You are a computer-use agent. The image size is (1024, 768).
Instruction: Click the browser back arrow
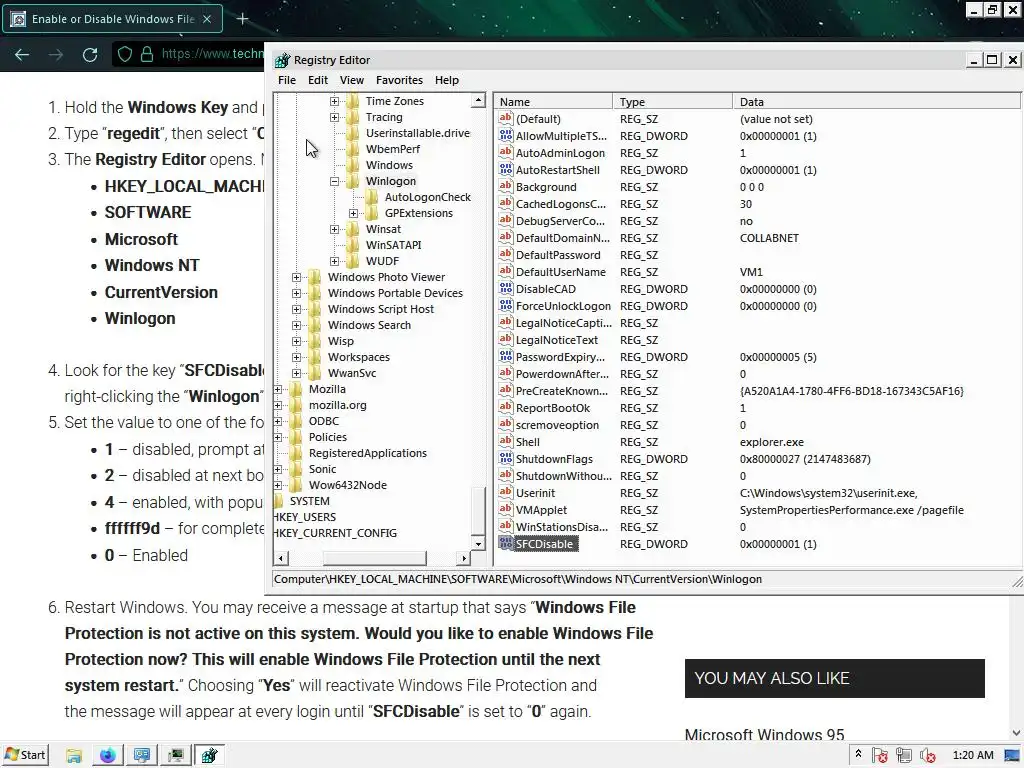(22, 54)
